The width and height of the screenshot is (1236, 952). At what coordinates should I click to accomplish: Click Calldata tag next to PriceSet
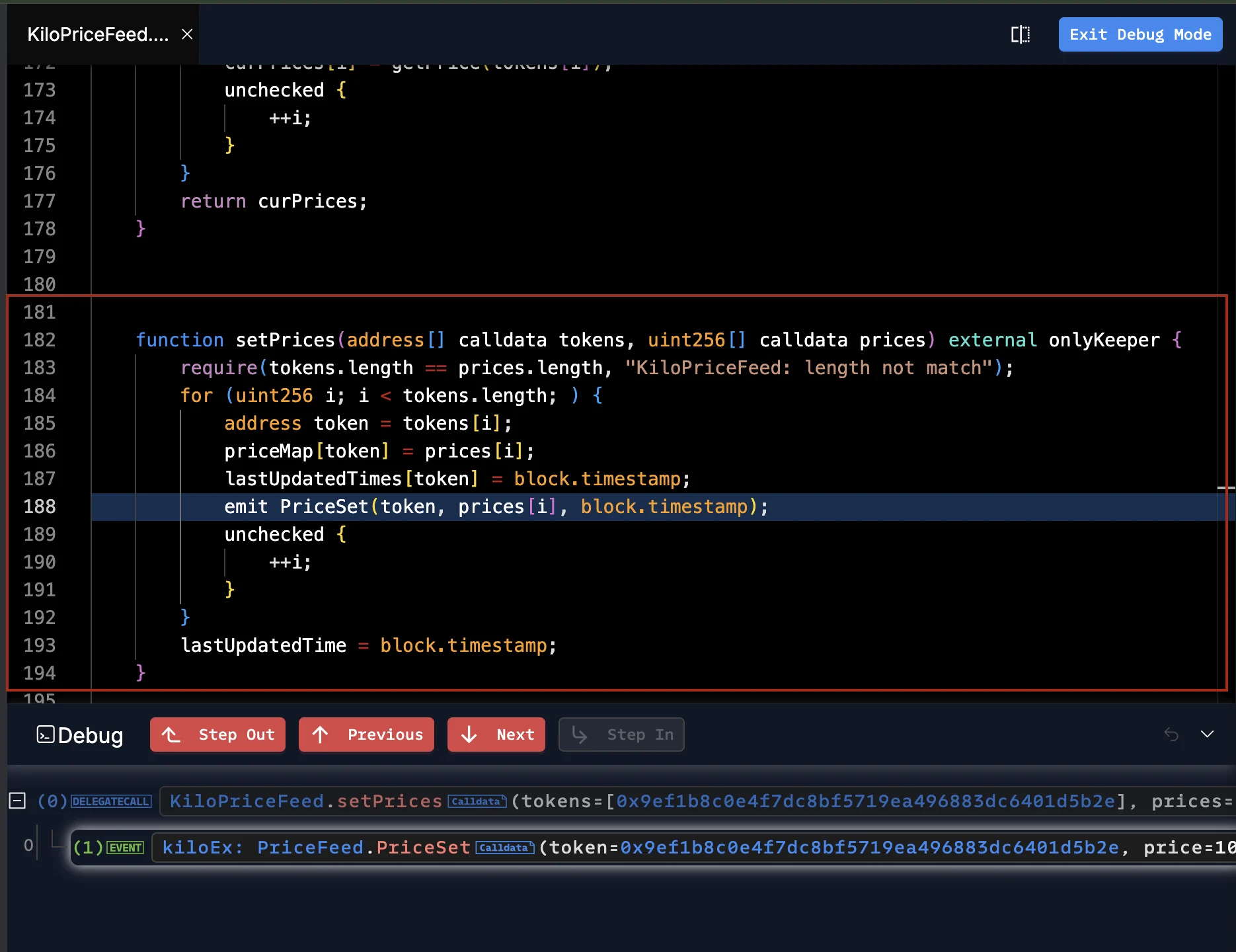pyautogui.click(x=504, y=848)
